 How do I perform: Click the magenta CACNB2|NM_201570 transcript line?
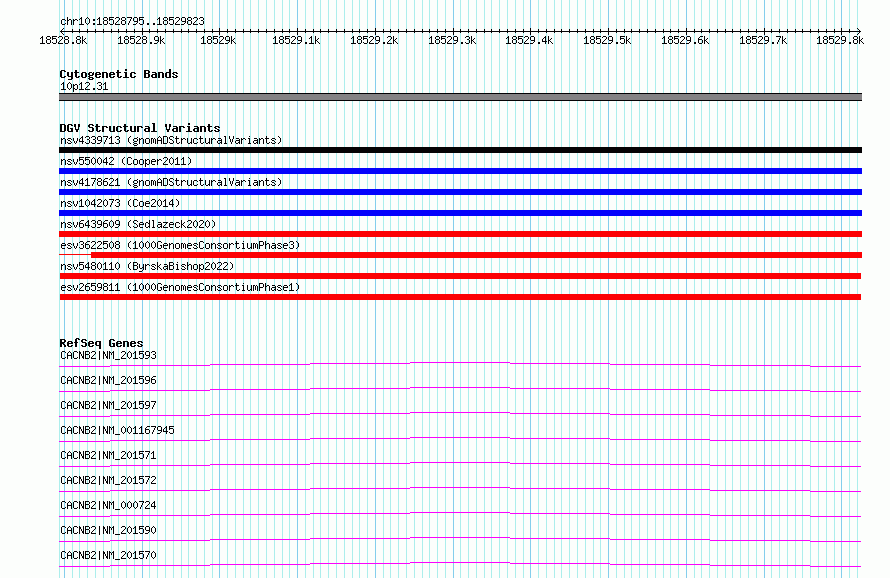(460, 564)
